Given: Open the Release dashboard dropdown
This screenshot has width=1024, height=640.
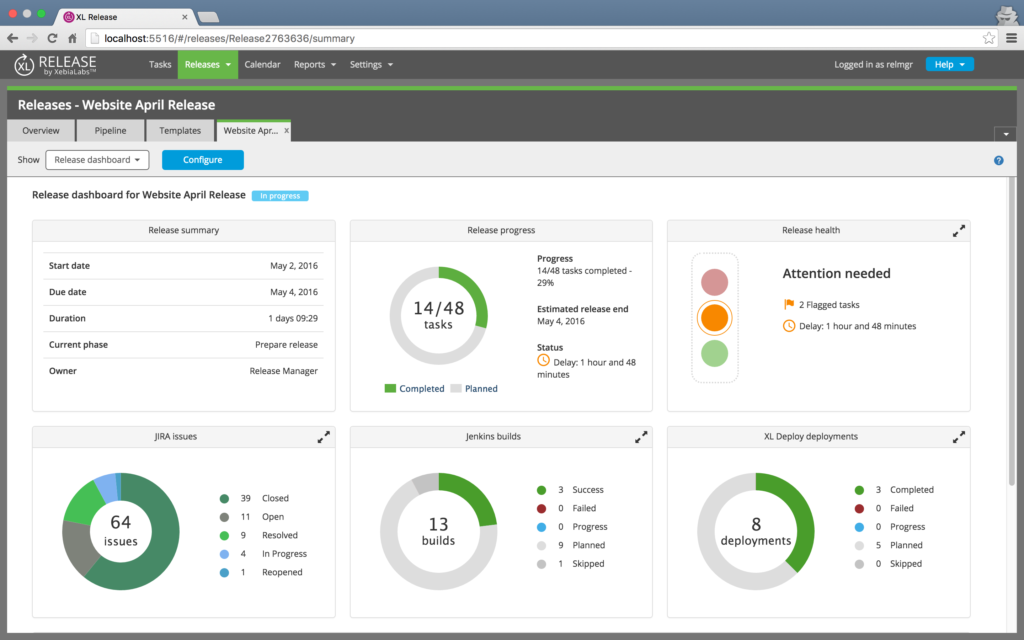Looking at the screenshot, I should 97,160.
